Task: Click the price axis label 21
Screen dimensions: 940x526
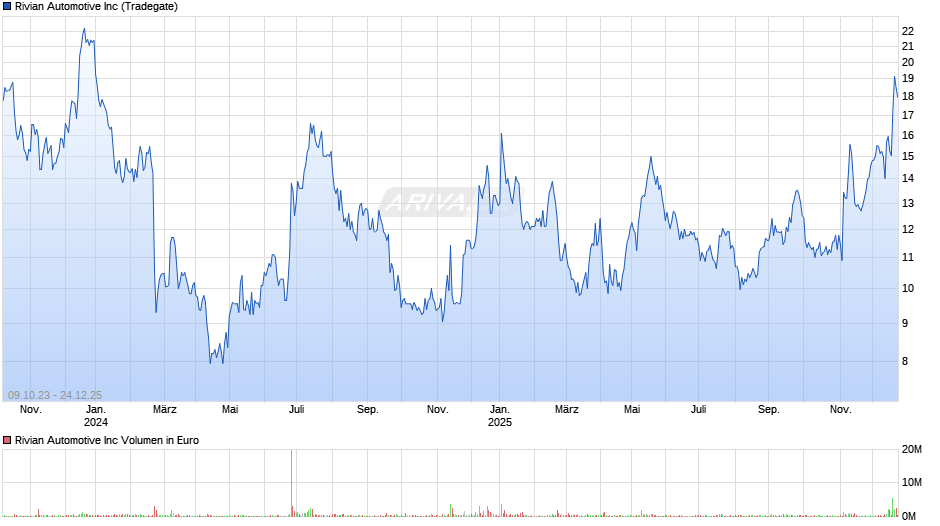Action: point(908,46)
